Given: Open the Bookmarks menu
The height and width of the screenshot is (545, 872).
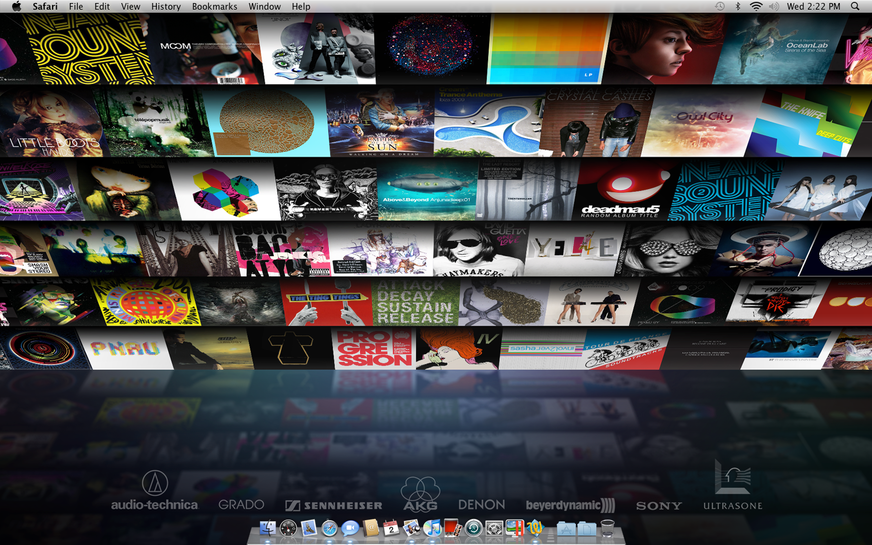Looking at the screenshot, I should pyautogui.click(x=215, y=6).
